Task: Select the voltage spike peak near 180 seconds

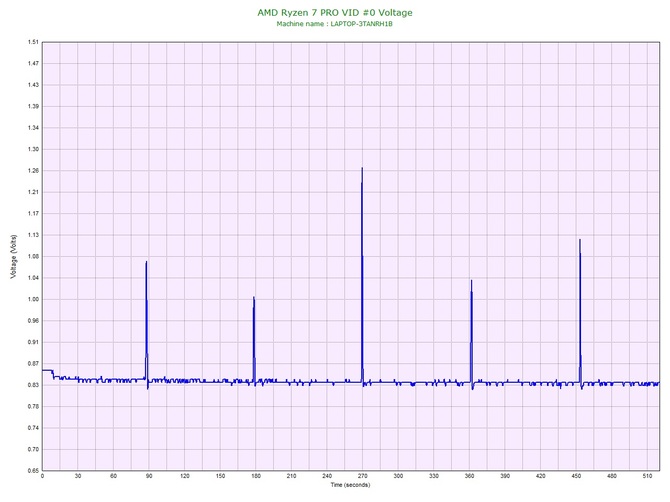Action: point(254,298)
